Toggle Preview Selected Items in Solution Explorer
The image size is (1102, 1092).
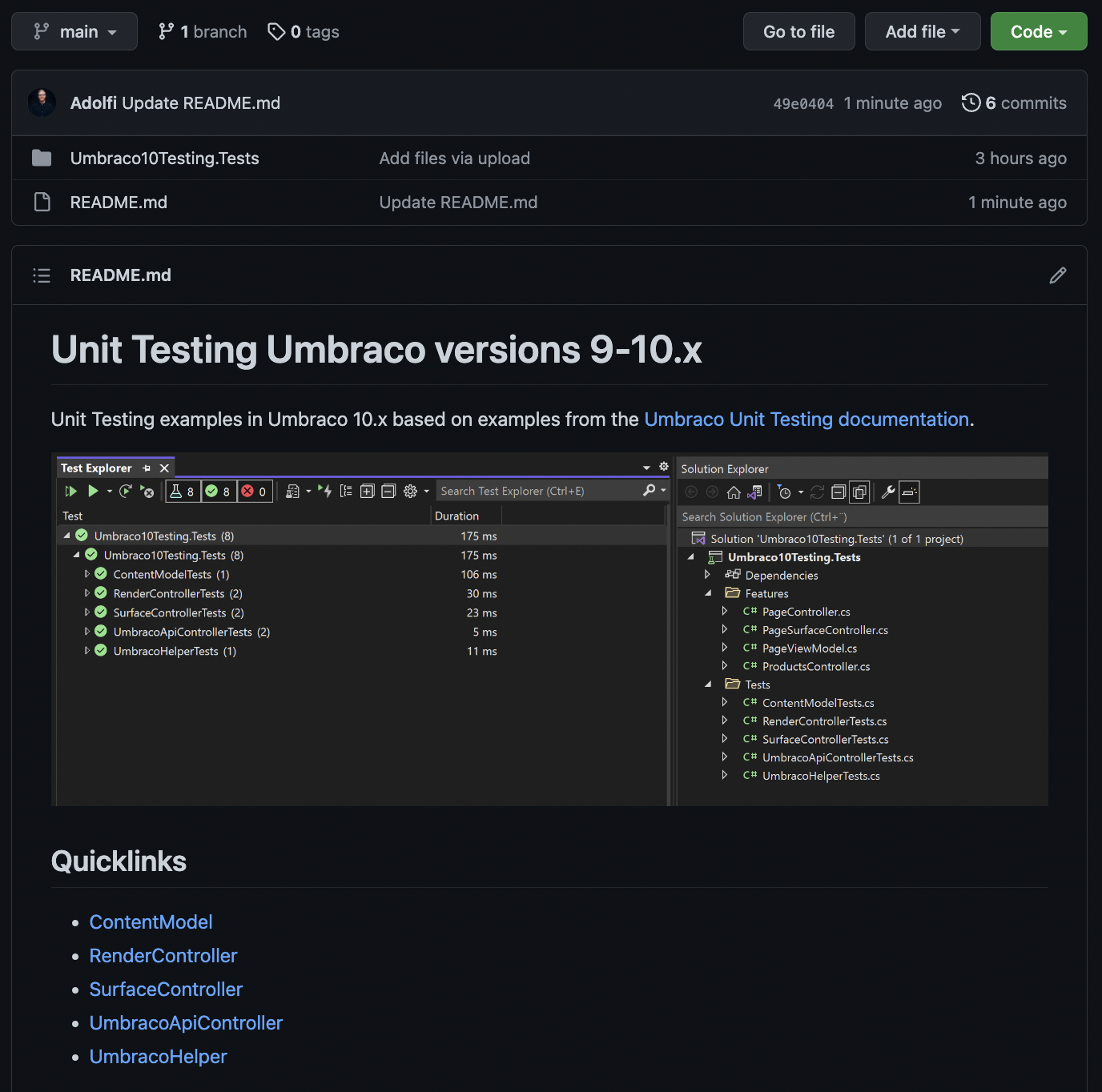(910, 492)
